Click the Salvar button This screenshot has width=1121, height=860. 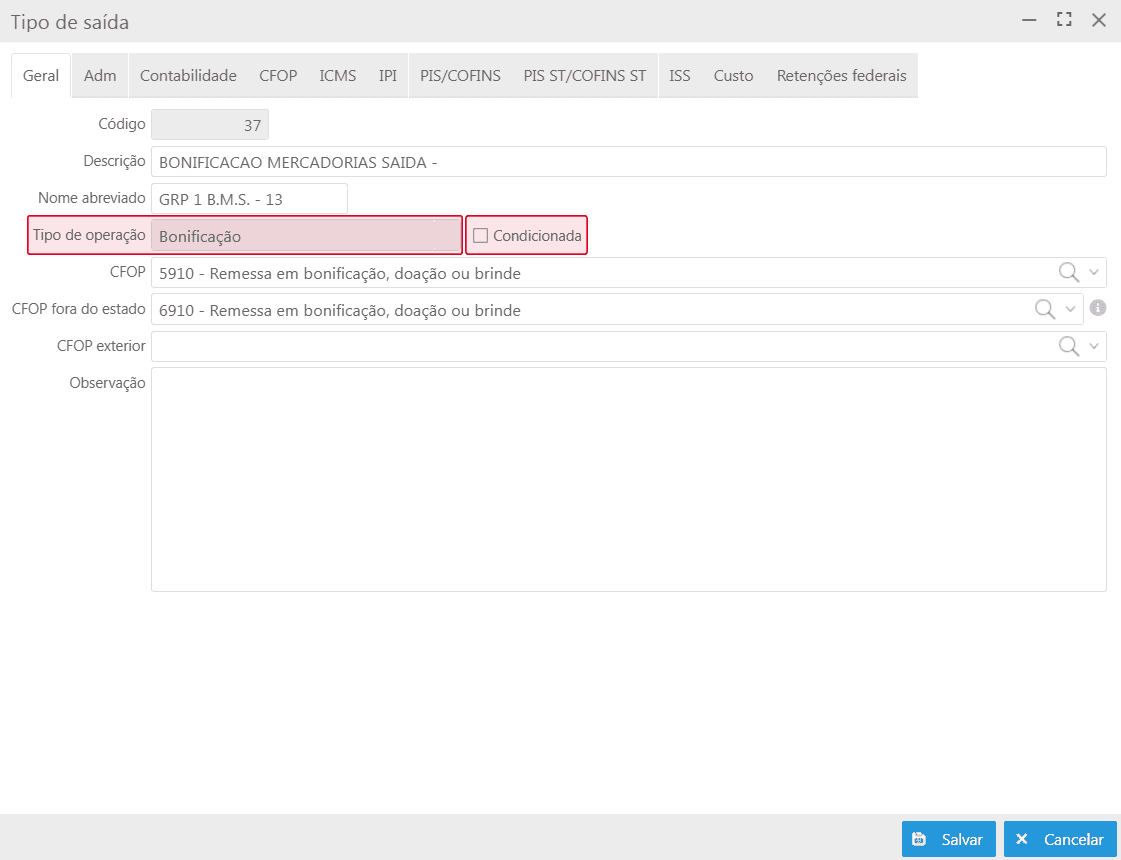[948, 839]
